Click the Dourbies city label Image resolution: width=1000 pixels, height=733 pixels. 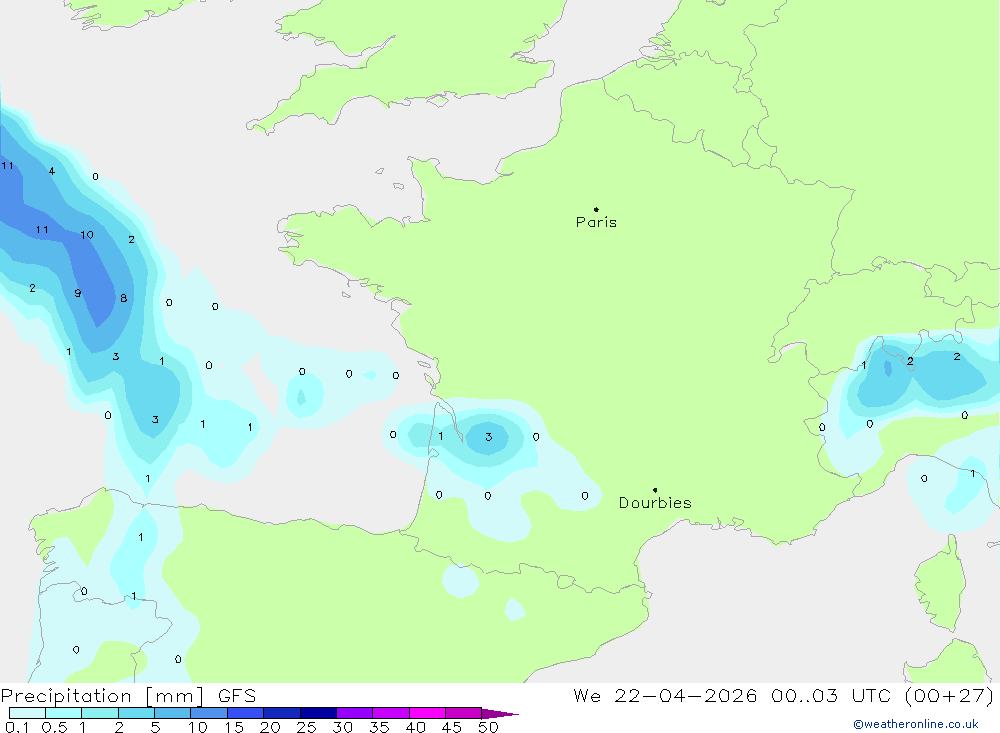[655, 503]
